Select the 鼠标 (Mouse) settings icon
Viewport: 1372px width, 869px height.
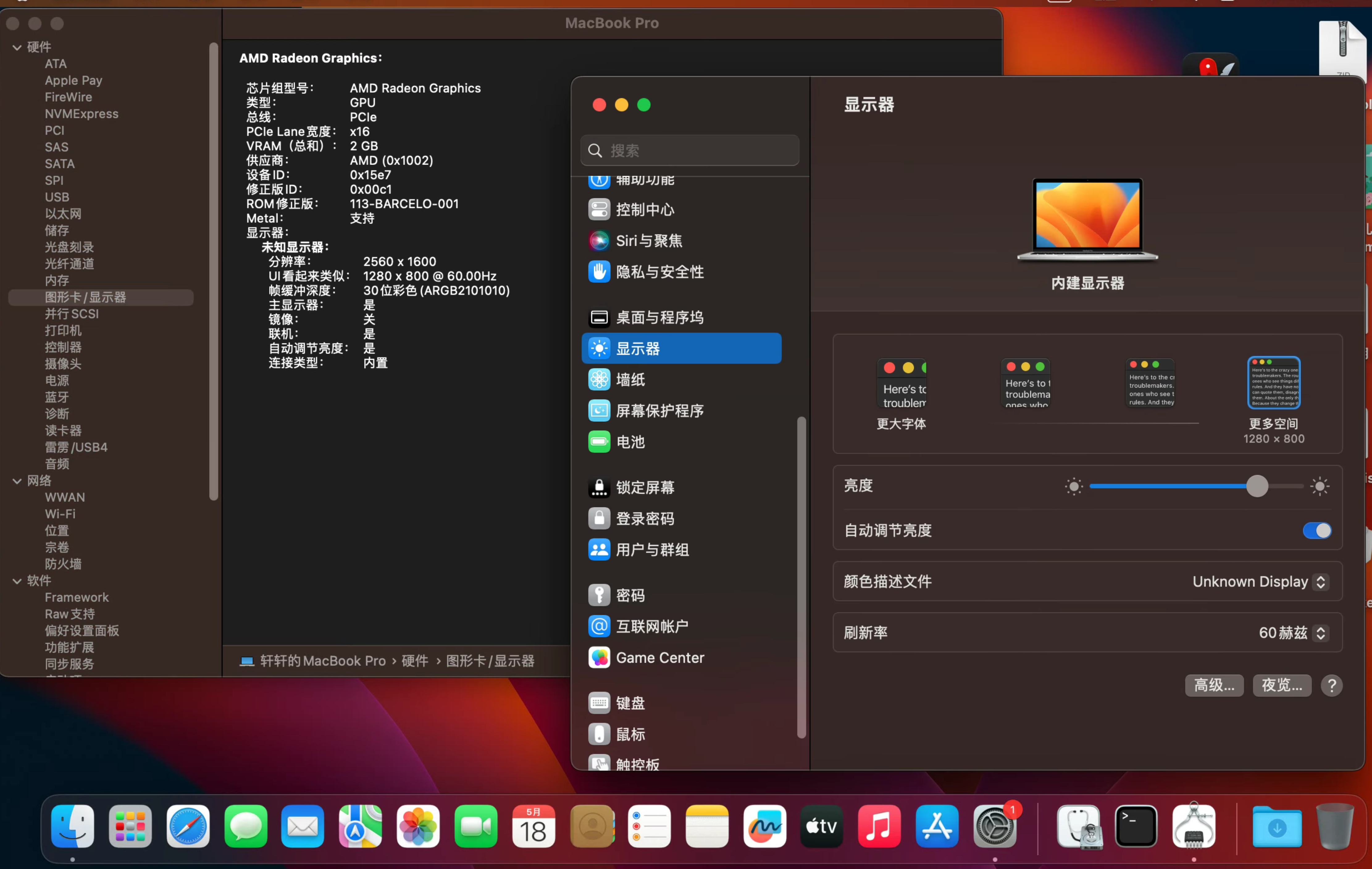point(599,734)
